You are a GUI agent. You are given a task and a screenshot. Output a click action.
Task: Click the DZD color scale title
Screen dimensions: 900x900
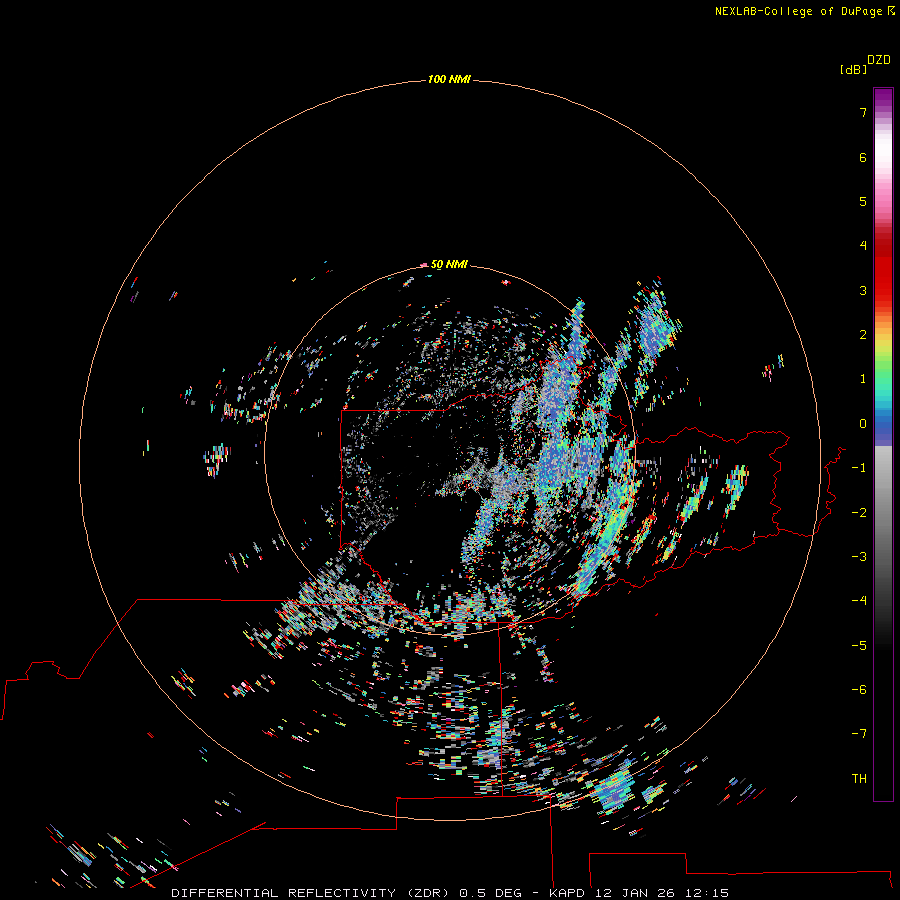coord(879,60)
